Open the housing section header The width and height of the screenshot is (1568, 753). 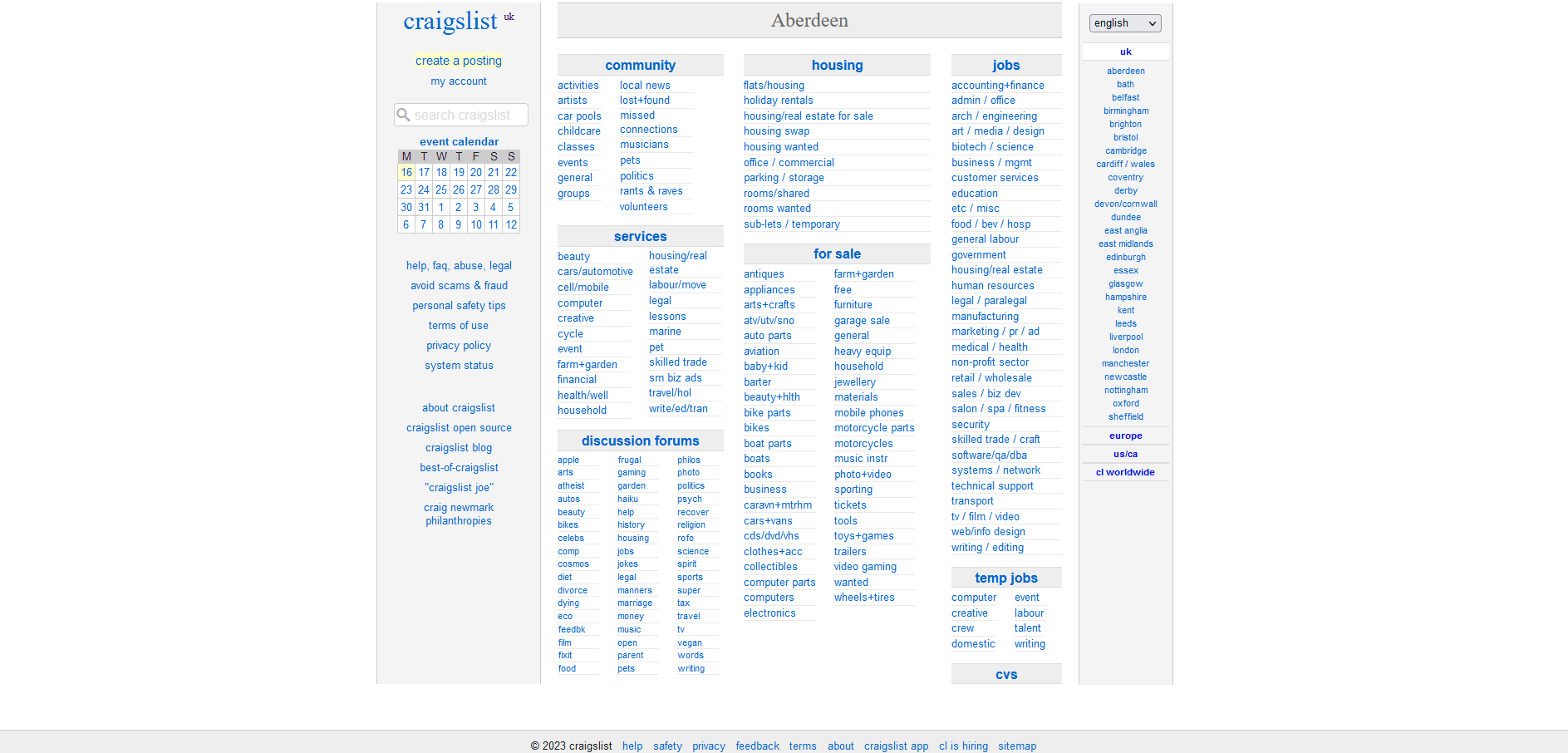coord(837,65)
